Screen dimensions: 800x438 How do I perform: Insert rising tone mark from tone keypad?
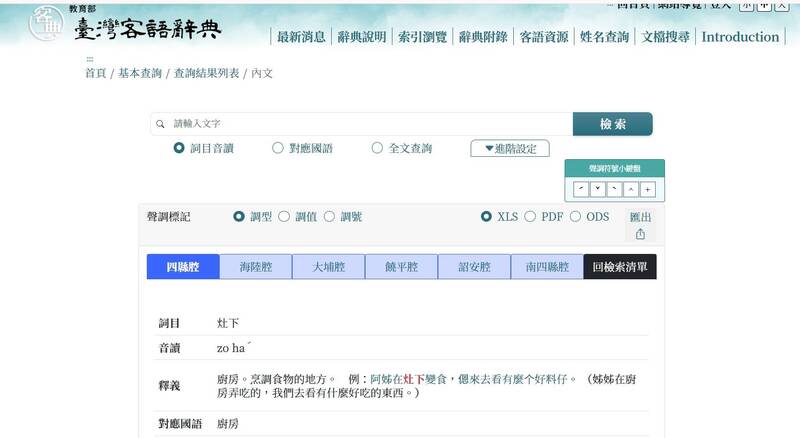click(581, 189)
